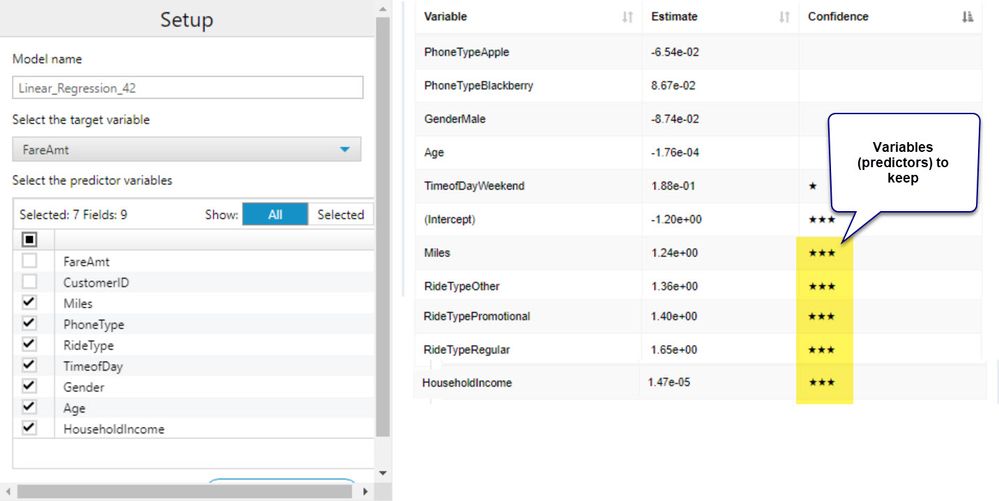Viewport: 999px width, 501px height.
Task: Click horizontal scrollbar right arrow
Action: (365, 491)
